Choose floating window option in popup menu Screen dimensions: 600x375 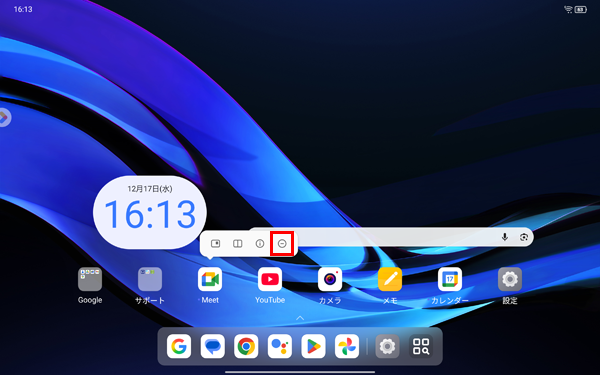point(215,243)
